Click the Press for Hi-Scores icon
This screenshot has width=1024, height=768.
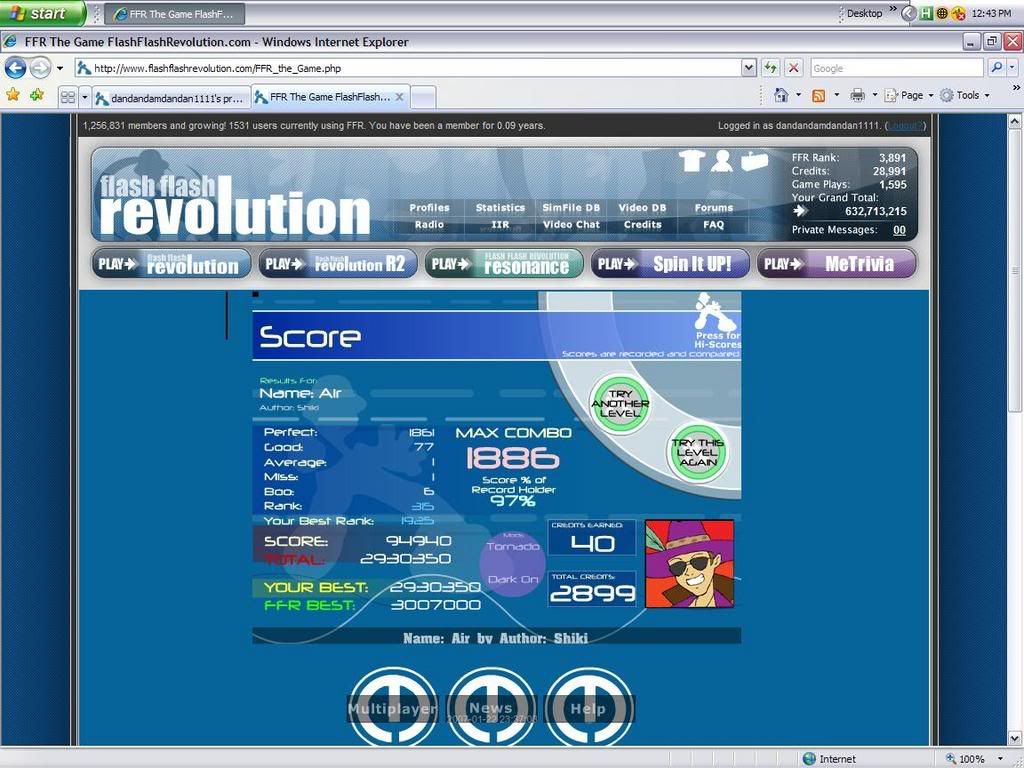click(717, 318)
